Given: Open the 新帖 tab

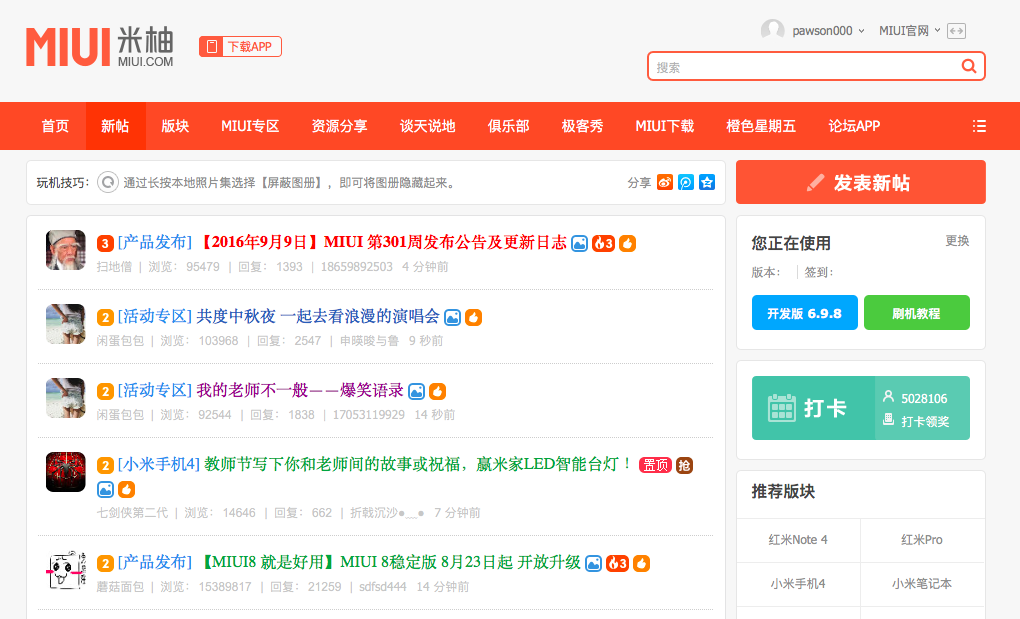Looking at the screenshot, I should tap(115, 126).
